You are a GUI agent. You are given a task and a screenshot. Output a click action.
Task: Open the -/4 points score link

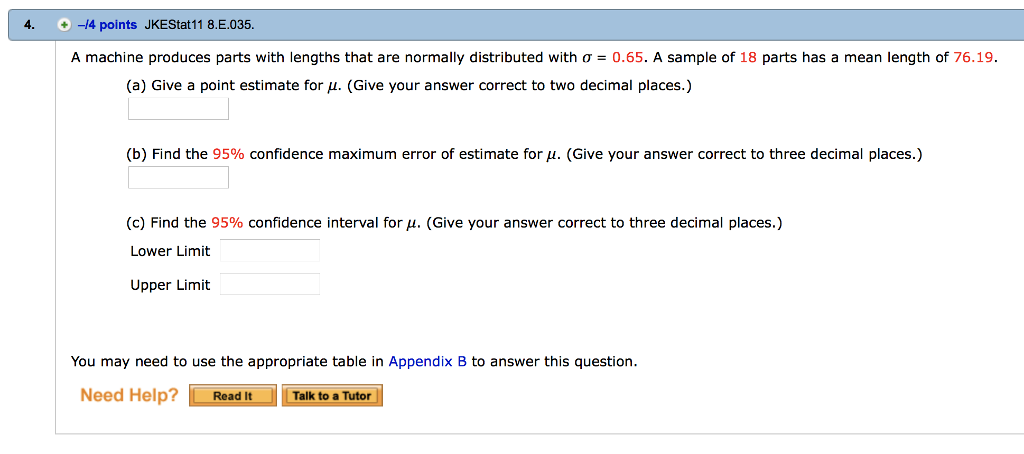[106, 25]
